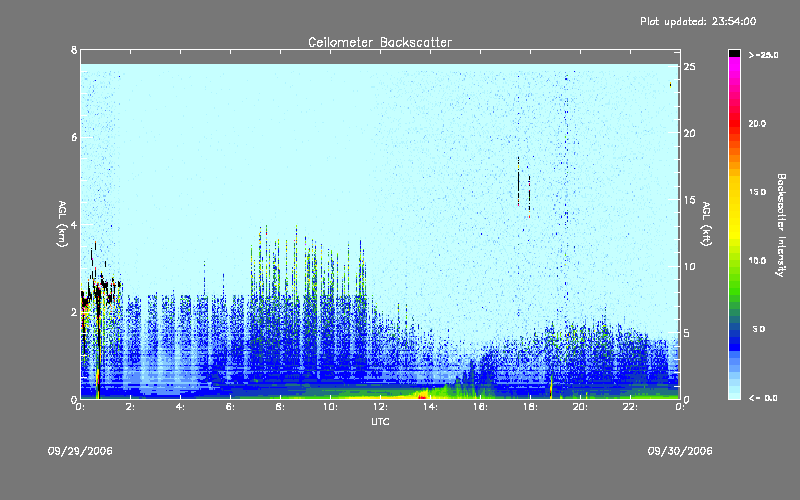Click the 'AGL (km)' left axis label

62,224
